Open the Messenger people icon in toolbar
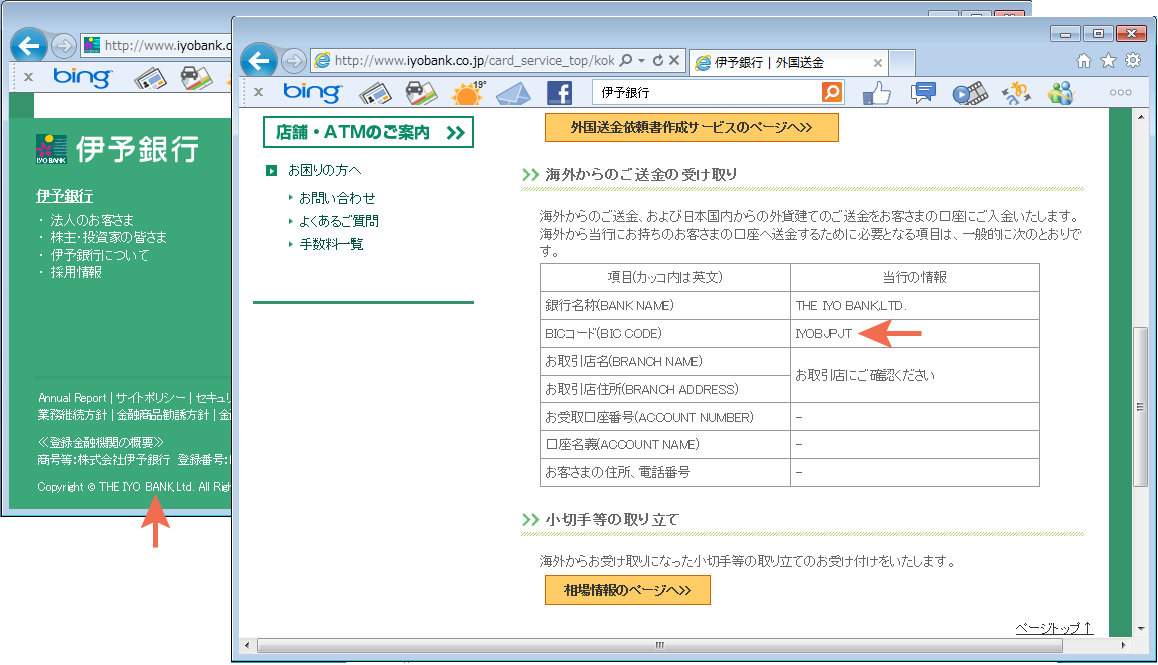This screenshot has width=1158, height=665. point(1061,93)
